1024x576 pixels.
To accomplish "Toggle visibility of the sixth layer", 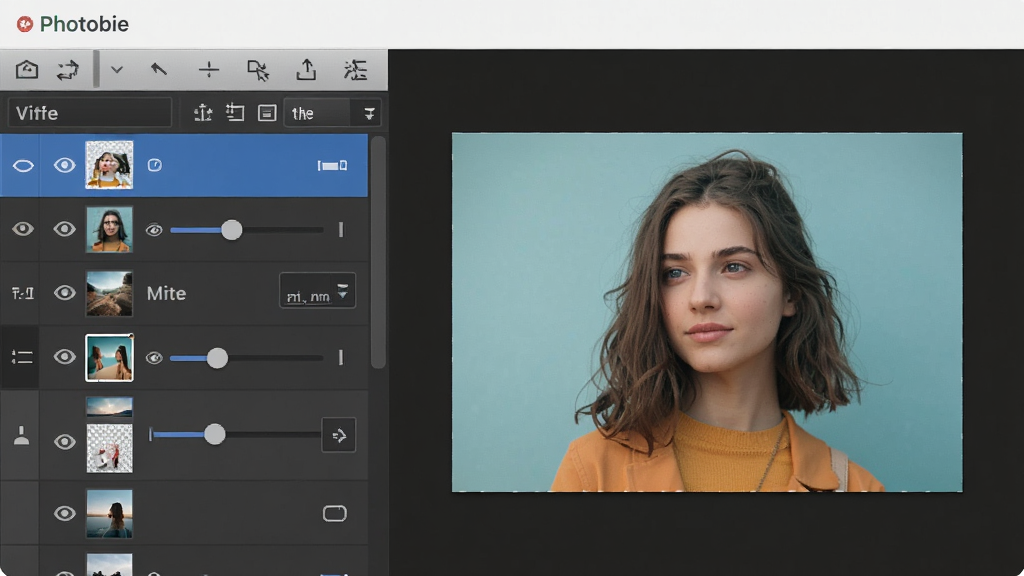I will [64, 513].
